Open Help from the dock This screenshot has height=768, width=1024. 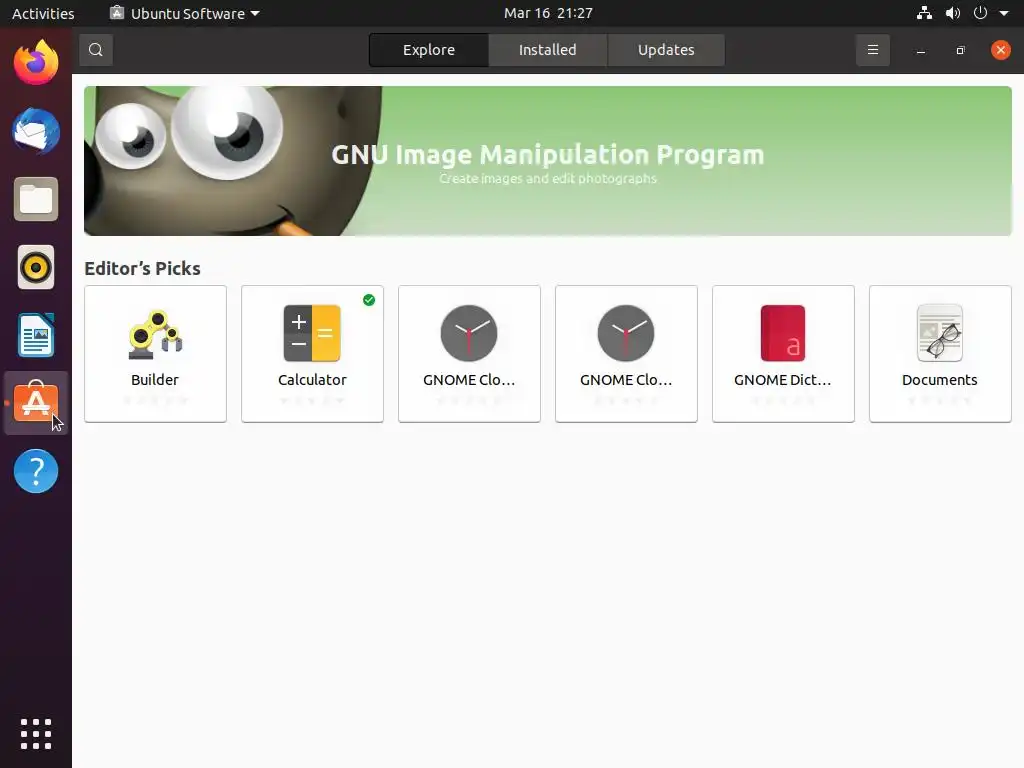(x=36, y=471)
